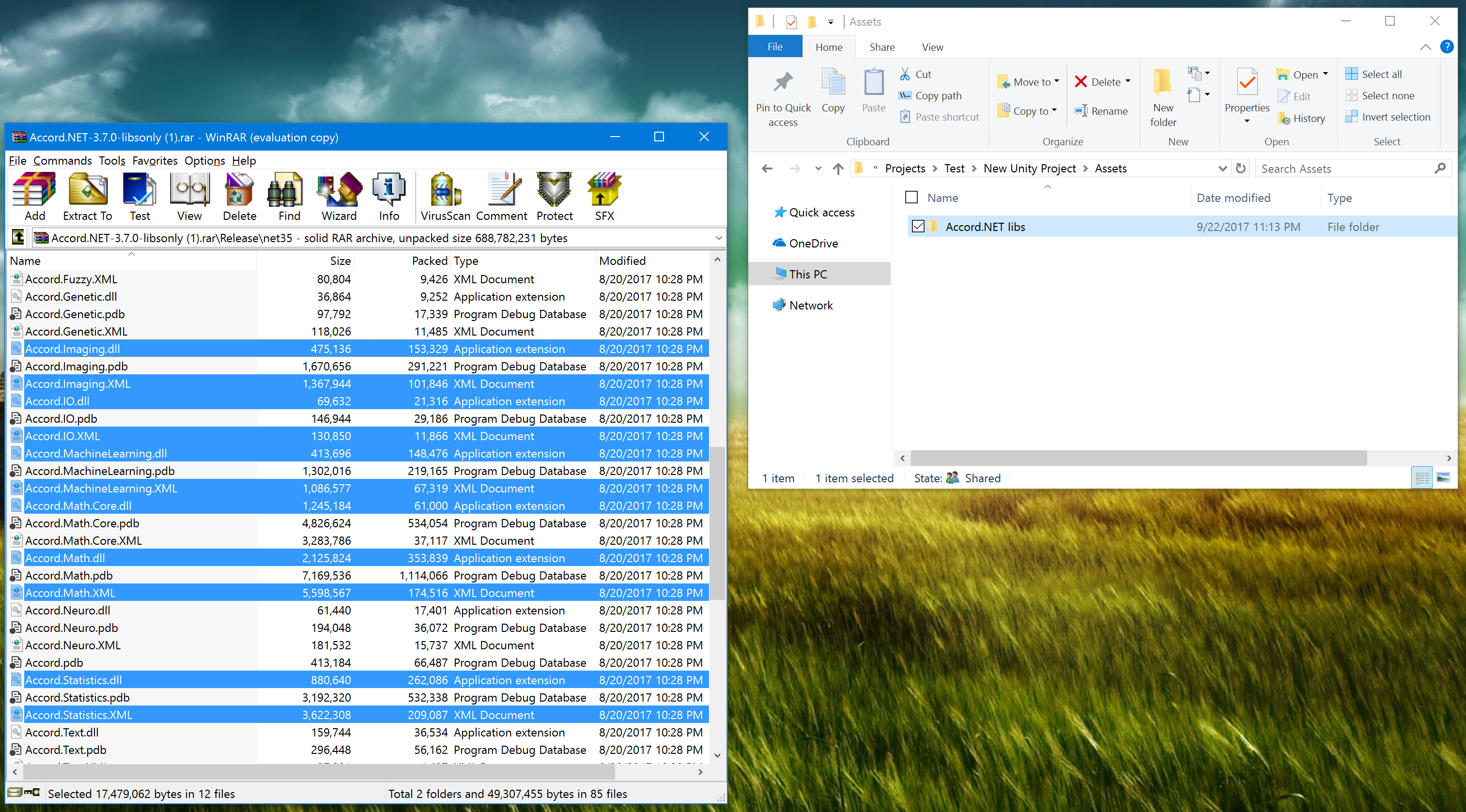Image resolution: width=1466 pixels, height=812 pixels.
Task: Click the WinRAR horizontal scrollbar thumb
Action: pyautogui.click(x=319, y=772)
